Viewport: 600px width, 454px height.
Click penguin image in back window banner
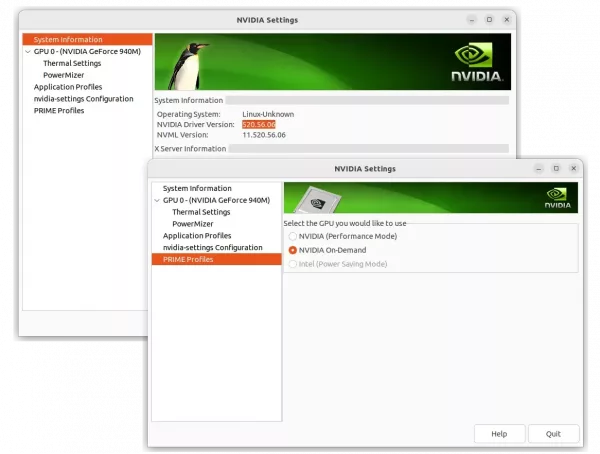pyautogui.click(x=189, y=65)
